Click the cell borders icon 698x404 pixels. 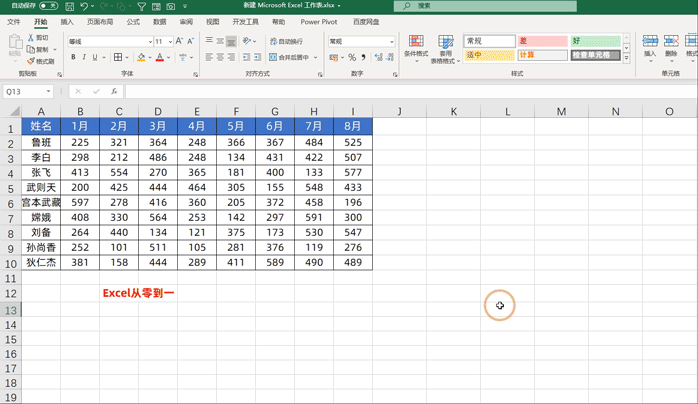[117, 58]
